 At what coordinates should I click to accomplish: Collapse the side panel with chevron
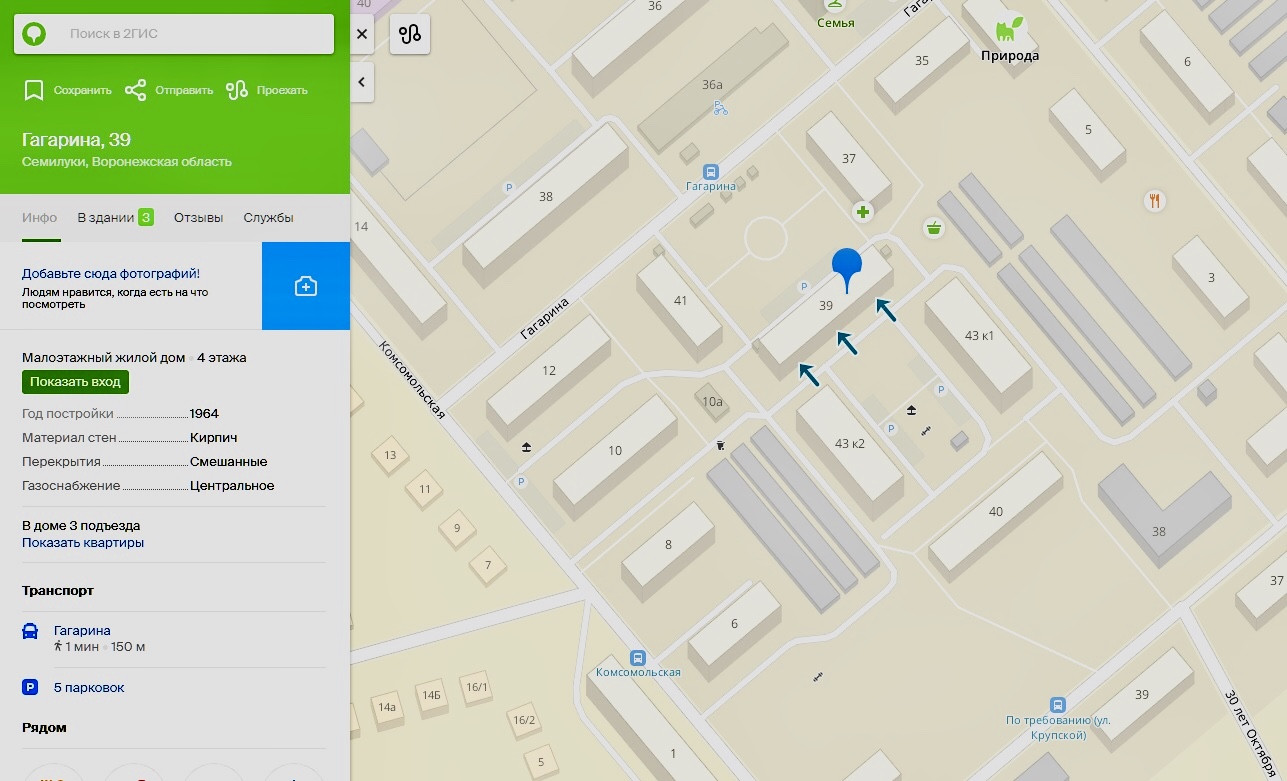pyautogui.click(x=362, y=82)
